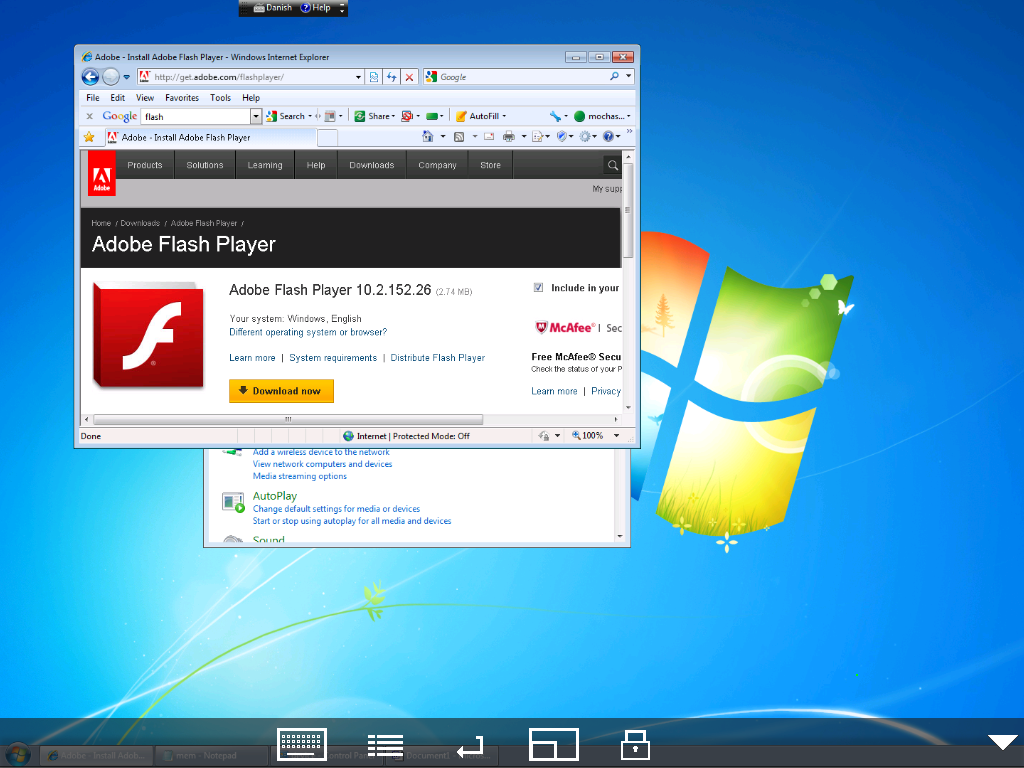
Task: Click the Compatibility View icon by the address bar
Action: (374, 77)
